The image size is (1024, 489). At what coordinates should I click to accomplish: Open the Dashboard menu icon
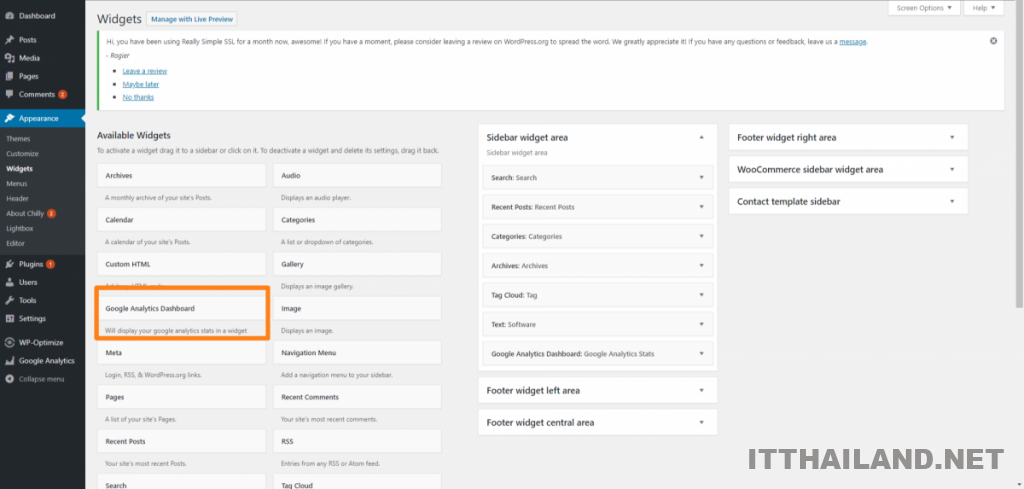[x=9, y=16]
